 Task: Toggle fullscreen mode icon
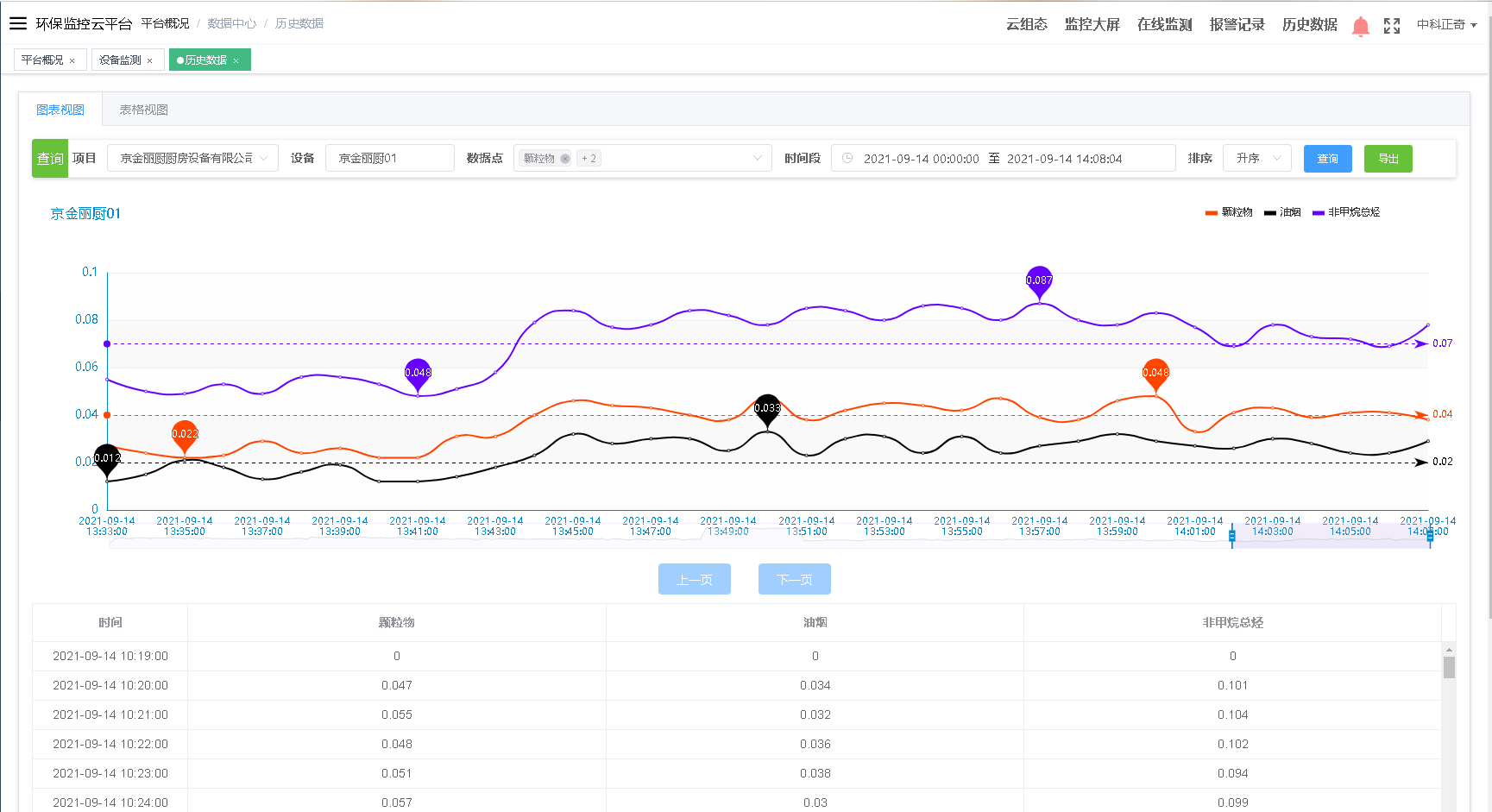click(x=1392, y=26)
